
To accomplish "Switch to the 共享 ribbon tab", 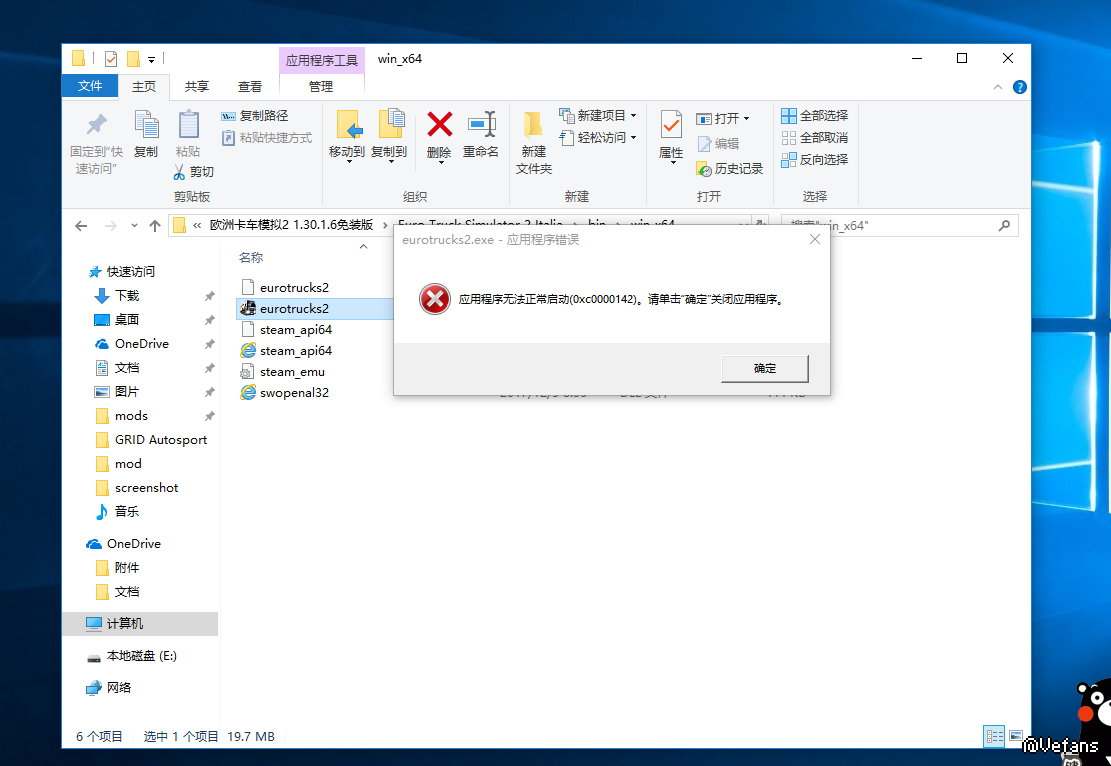I will click(x=196, y=86).
